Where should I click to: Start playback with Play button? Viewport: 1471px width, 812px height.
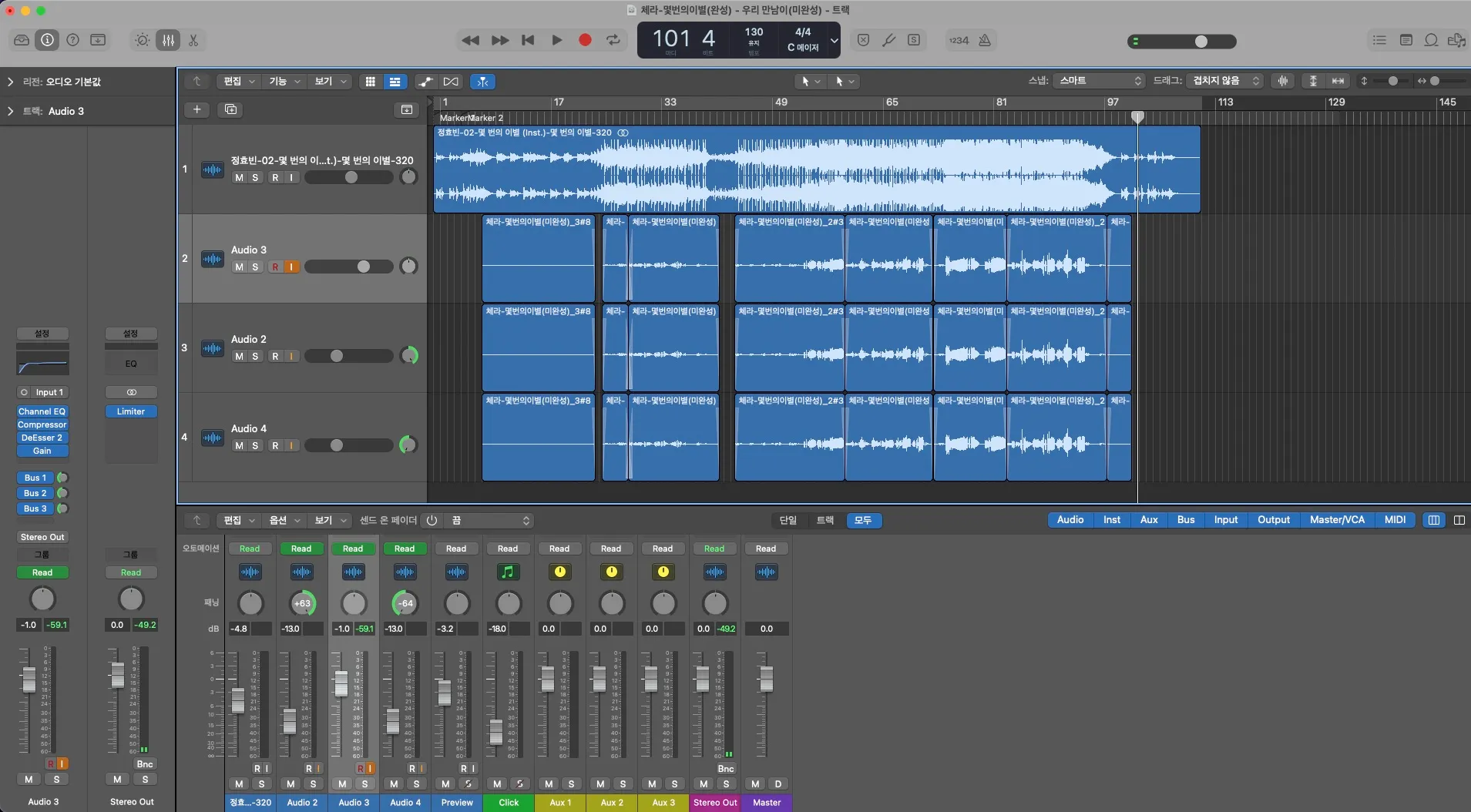coord(556,40)
